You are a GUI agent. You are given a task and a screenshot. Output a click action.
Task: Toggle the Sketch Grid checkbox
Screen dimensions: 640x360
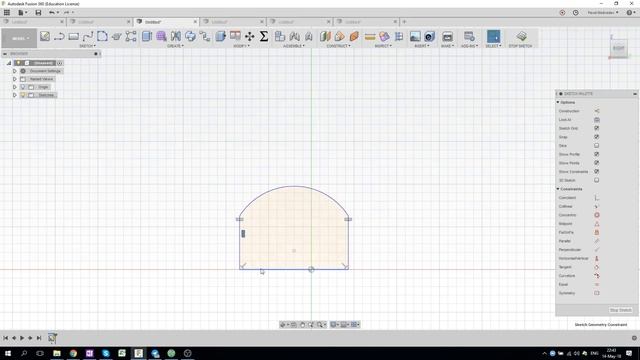(x=596, y=128)
